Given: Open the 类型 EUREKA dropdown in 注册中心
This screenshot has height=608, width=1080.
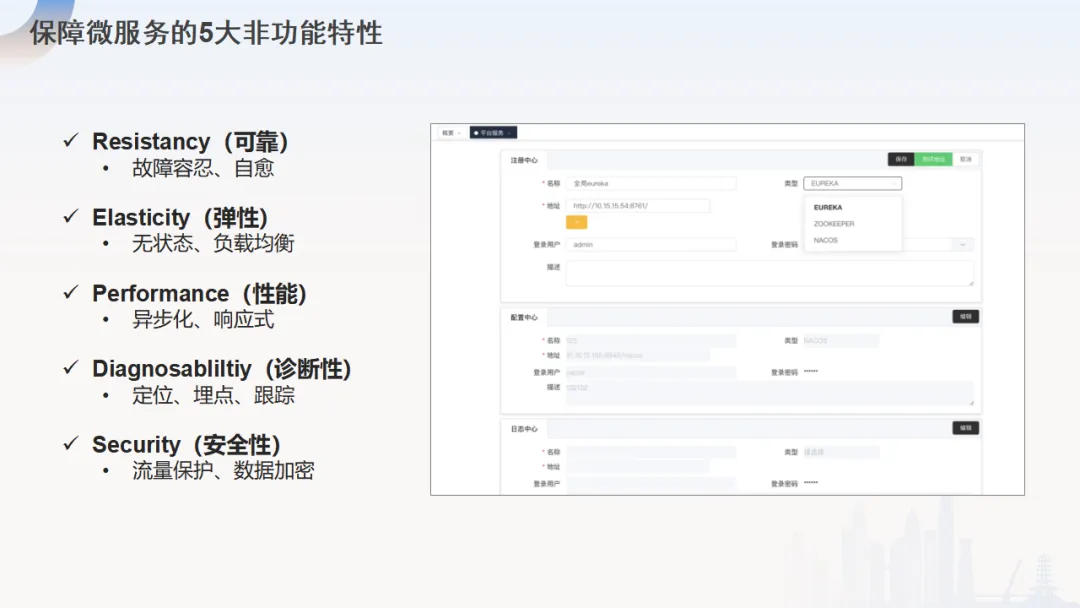Looking at the screenshot, I should pos(852,183).
